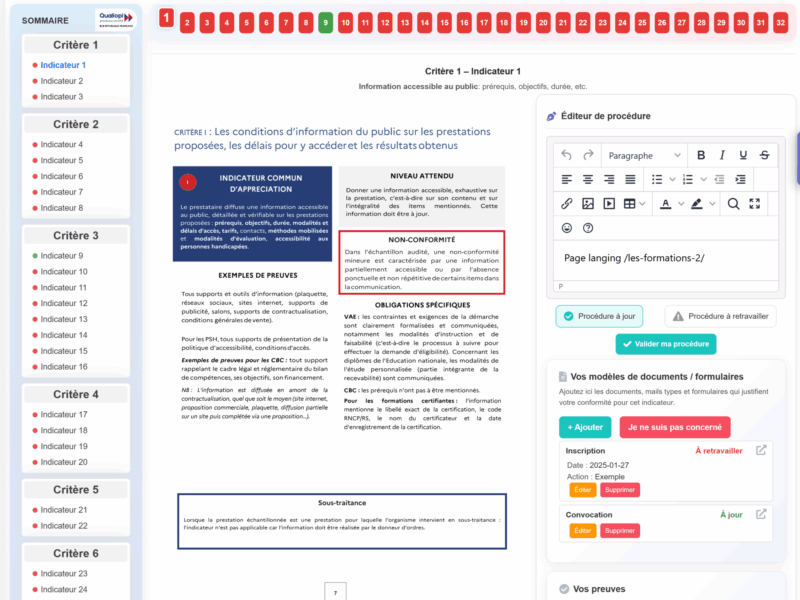Open the fullscreen editor icon

[753, 203]
